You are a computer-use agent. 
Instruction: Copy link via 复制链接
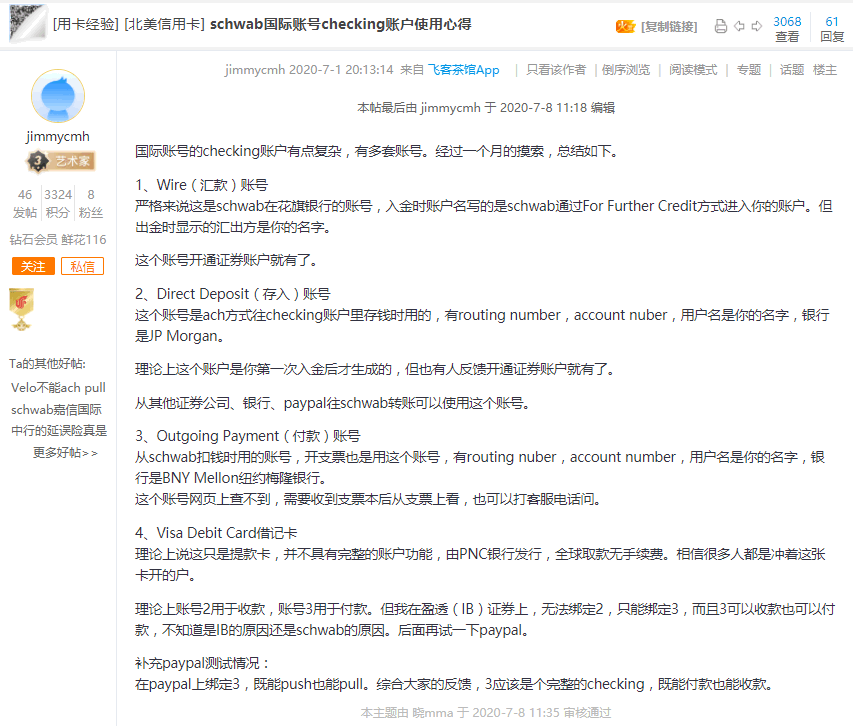669,27
